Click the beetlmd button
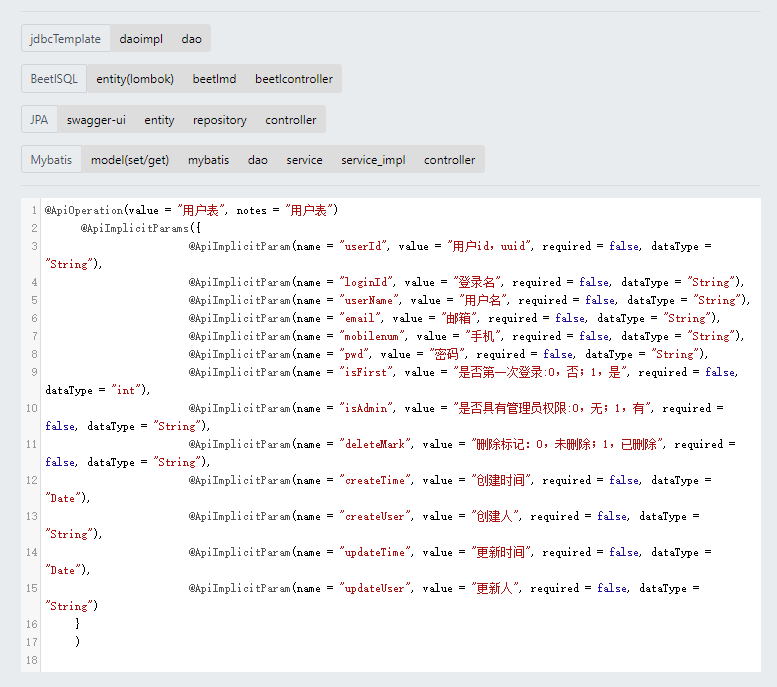777x687 pixels. (x=214, y=79)
